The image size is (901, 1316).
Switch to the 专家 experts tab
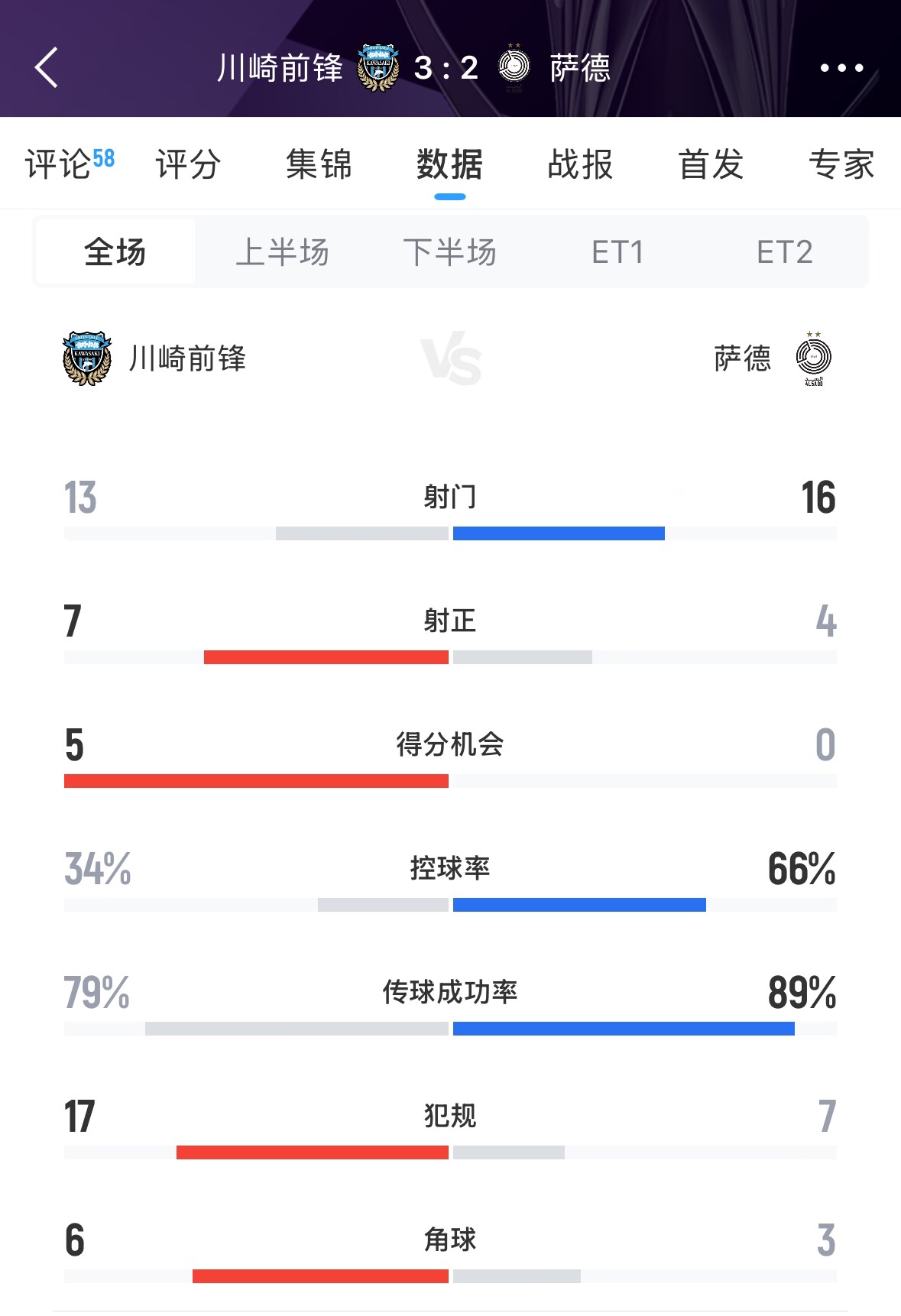[x=841, y=164]
